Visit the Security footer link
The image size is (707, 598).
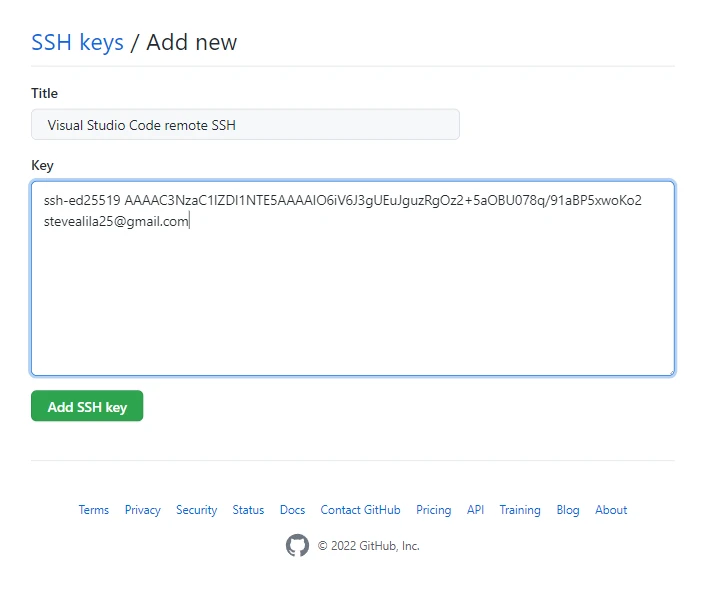(x=196, y=510)
